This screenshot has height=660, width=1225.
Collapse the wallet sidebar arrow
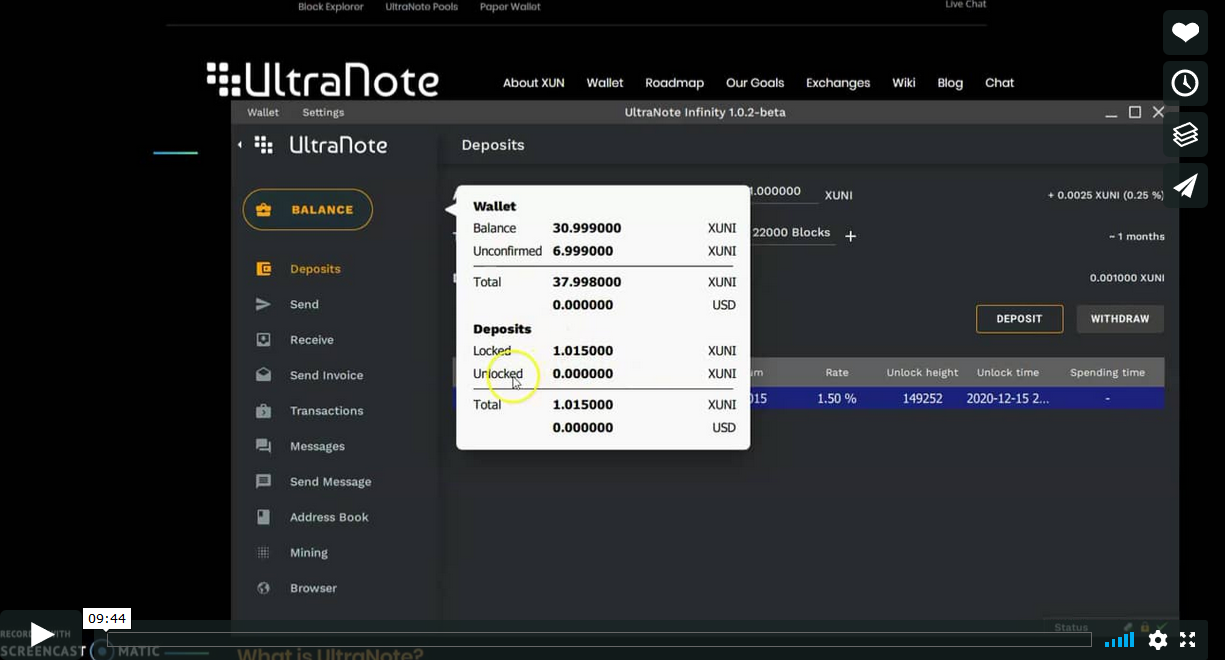[x=240, y=145]
